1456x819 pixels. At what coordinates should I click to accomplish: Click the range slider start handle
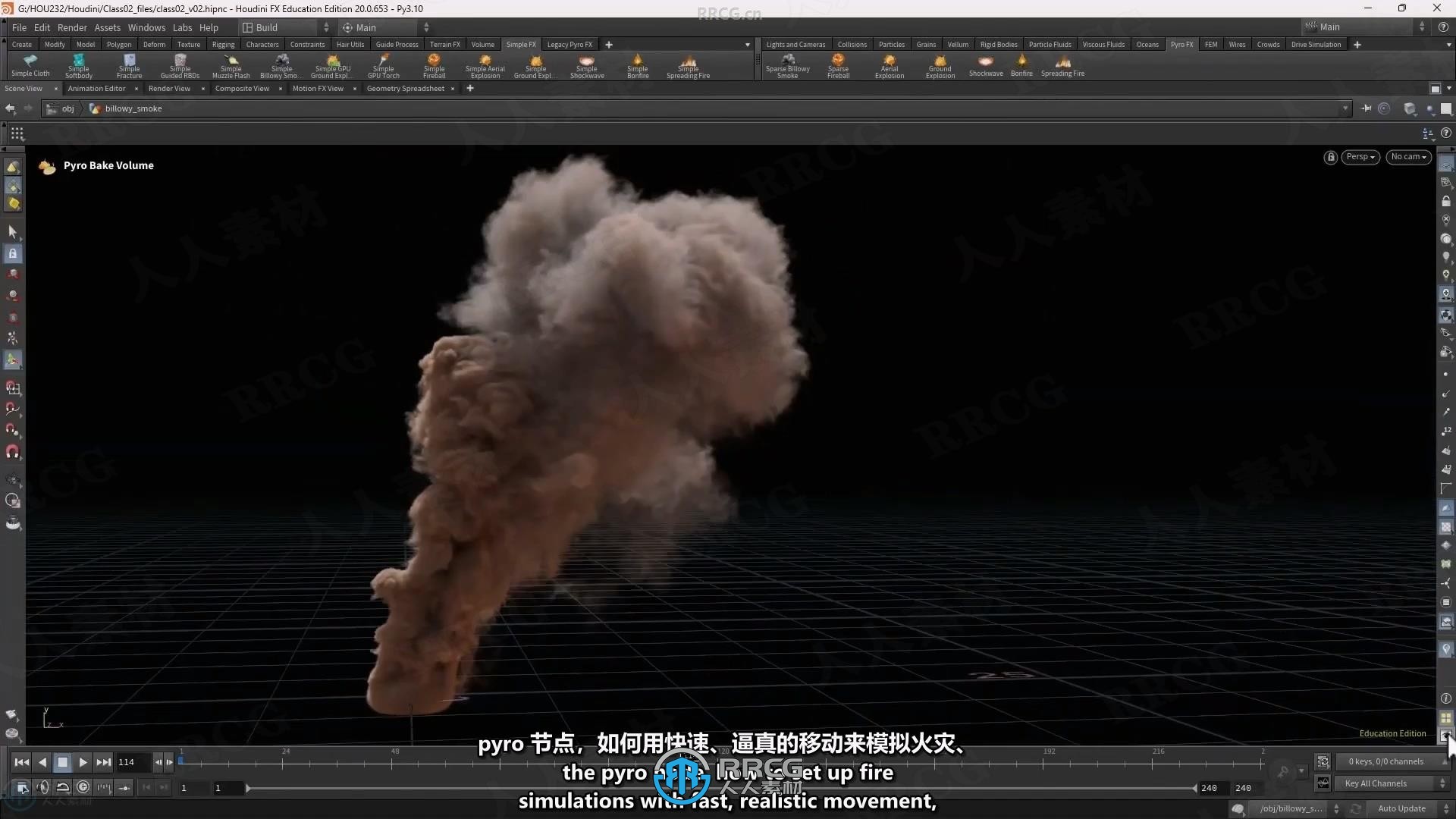pos(248,788)
